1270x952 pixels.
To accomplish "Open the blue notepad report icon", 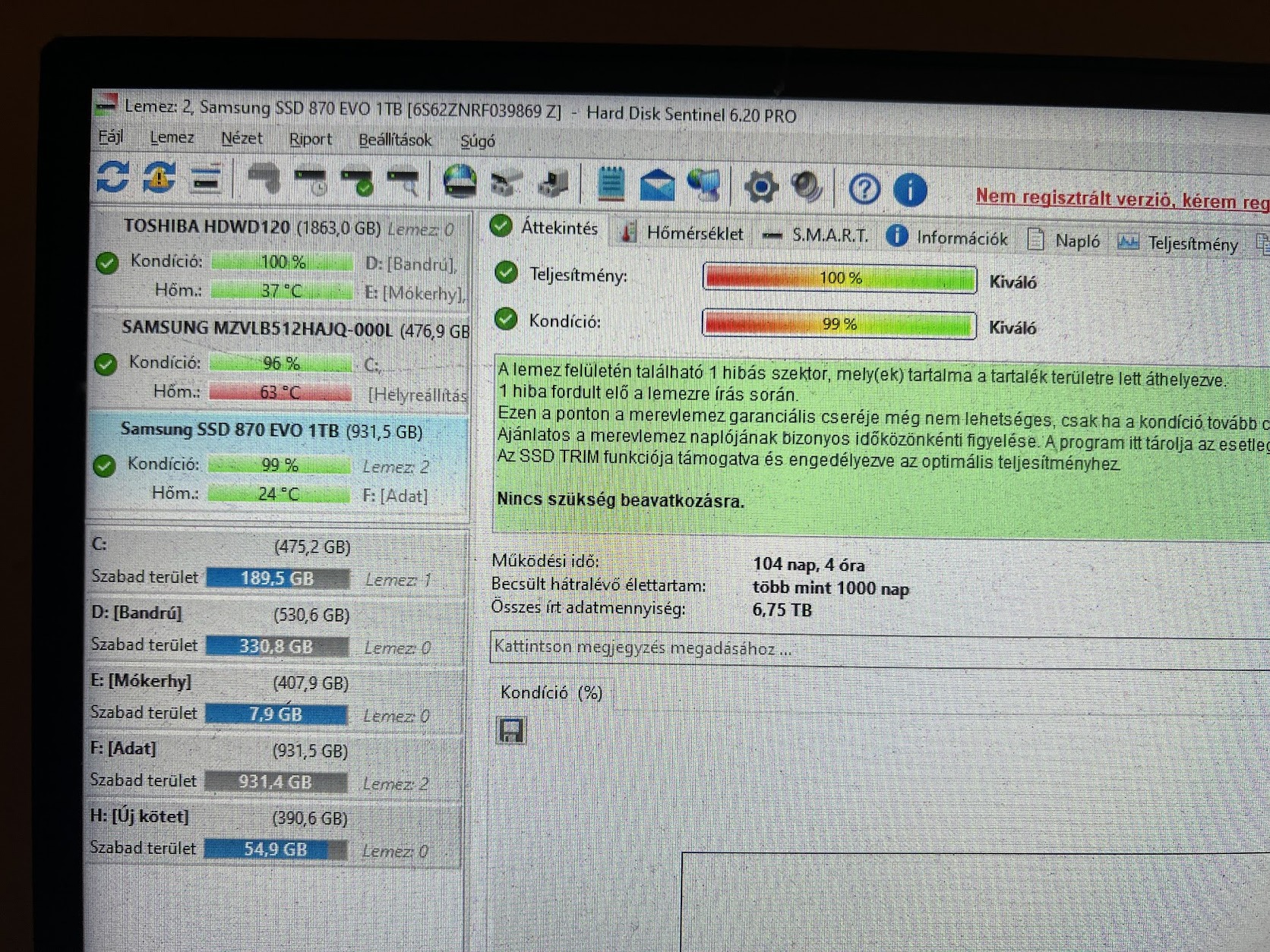I will [x=610, y=184].
